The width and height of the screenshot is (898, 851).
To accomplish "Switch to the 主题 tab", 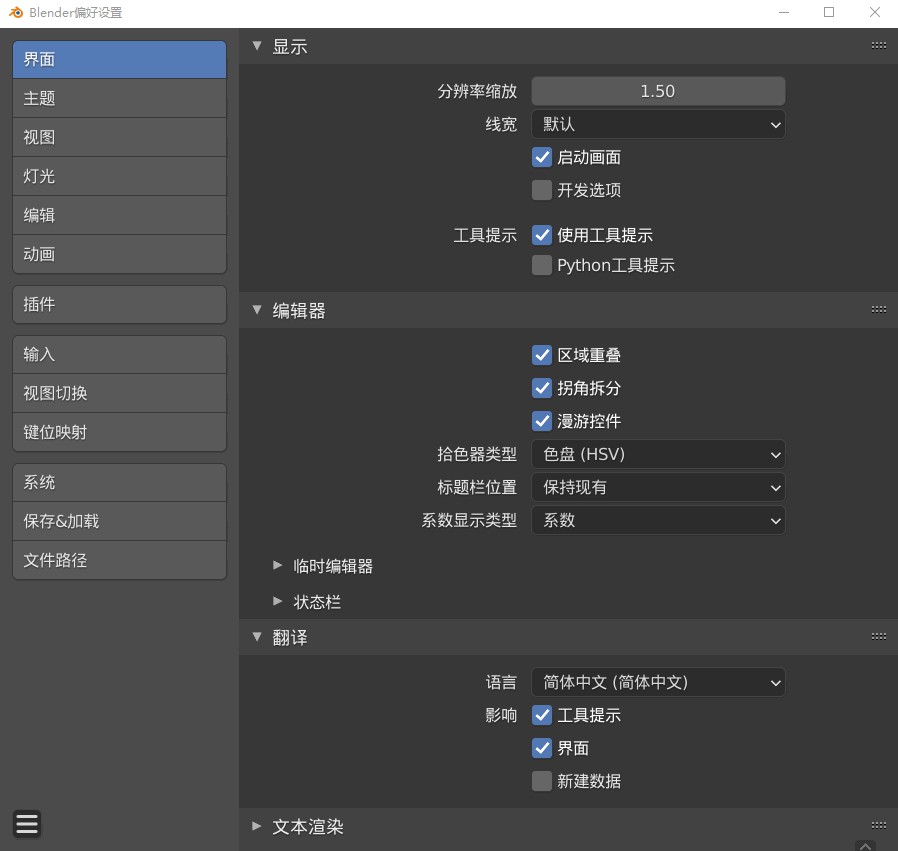I will (120, 99).
